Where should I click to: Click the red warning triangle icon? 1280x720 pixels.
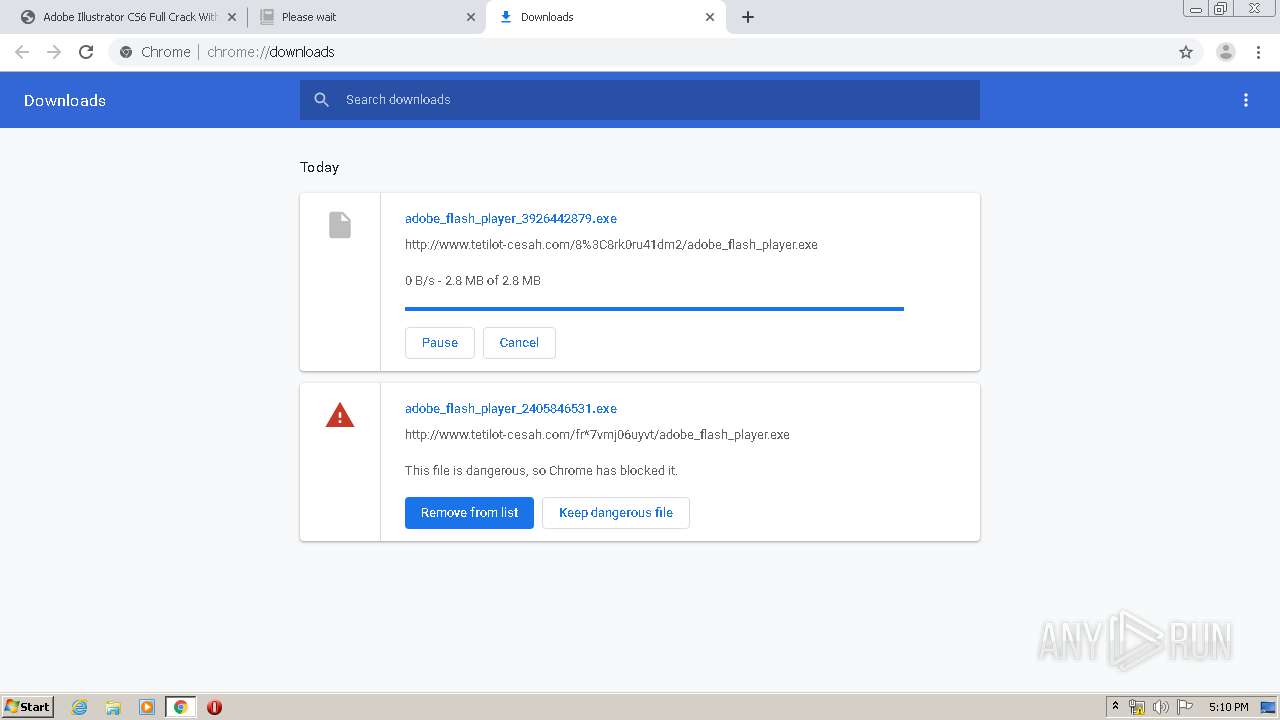[340, 415]
